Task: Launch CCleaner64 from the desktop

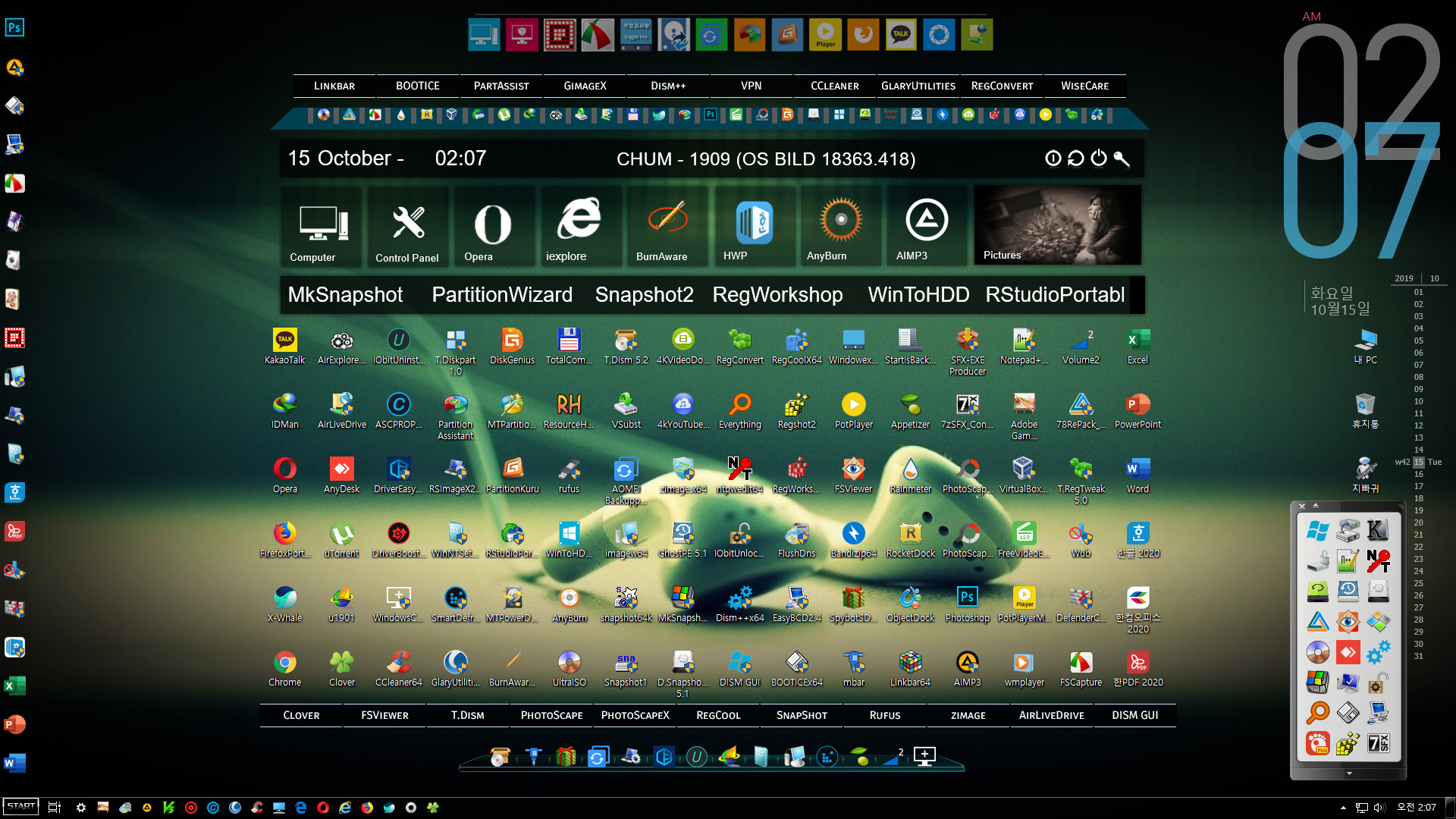Action: click(398, 669)
